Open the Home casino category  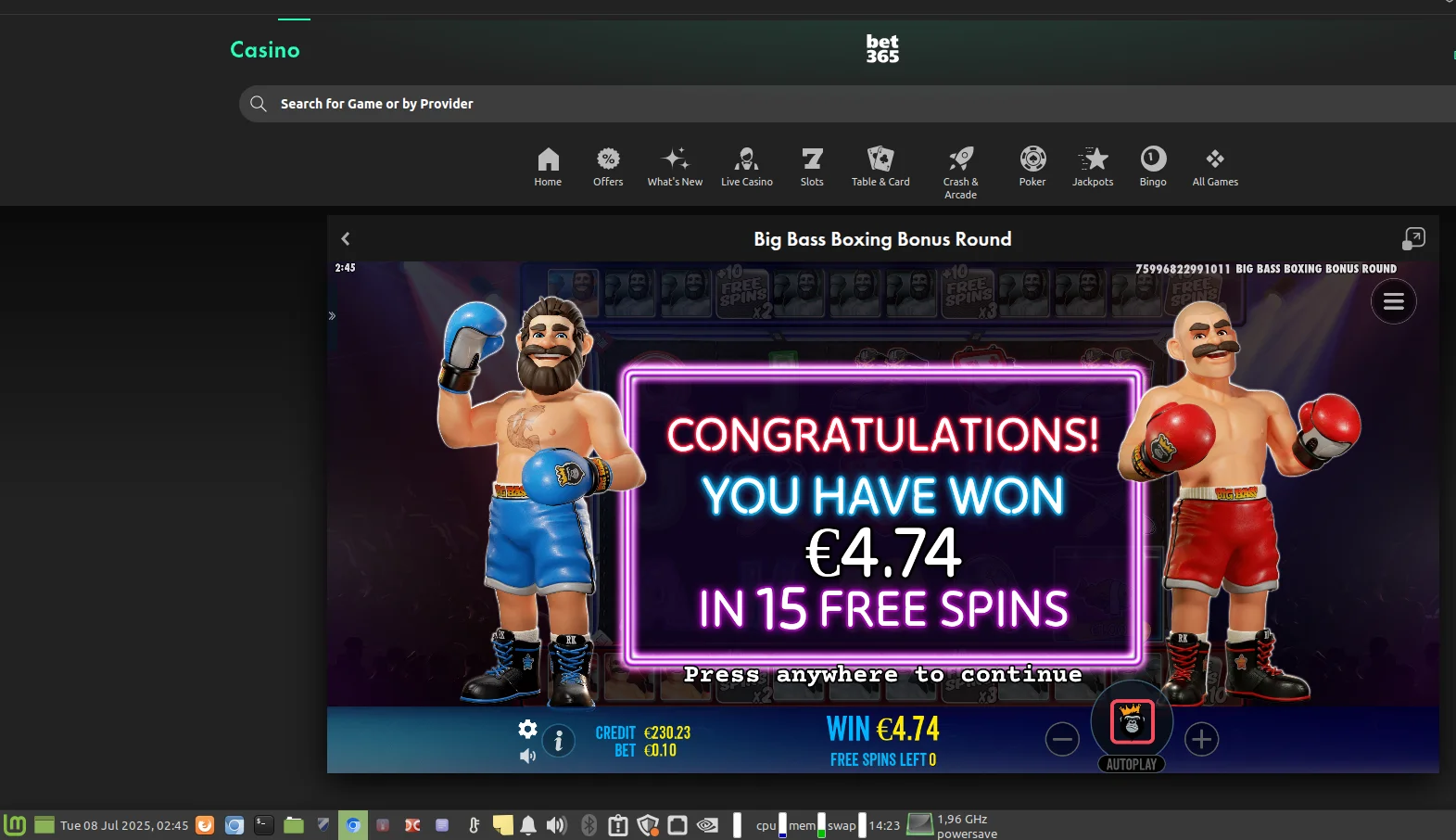pyautogui.click(x=548, y=168)
